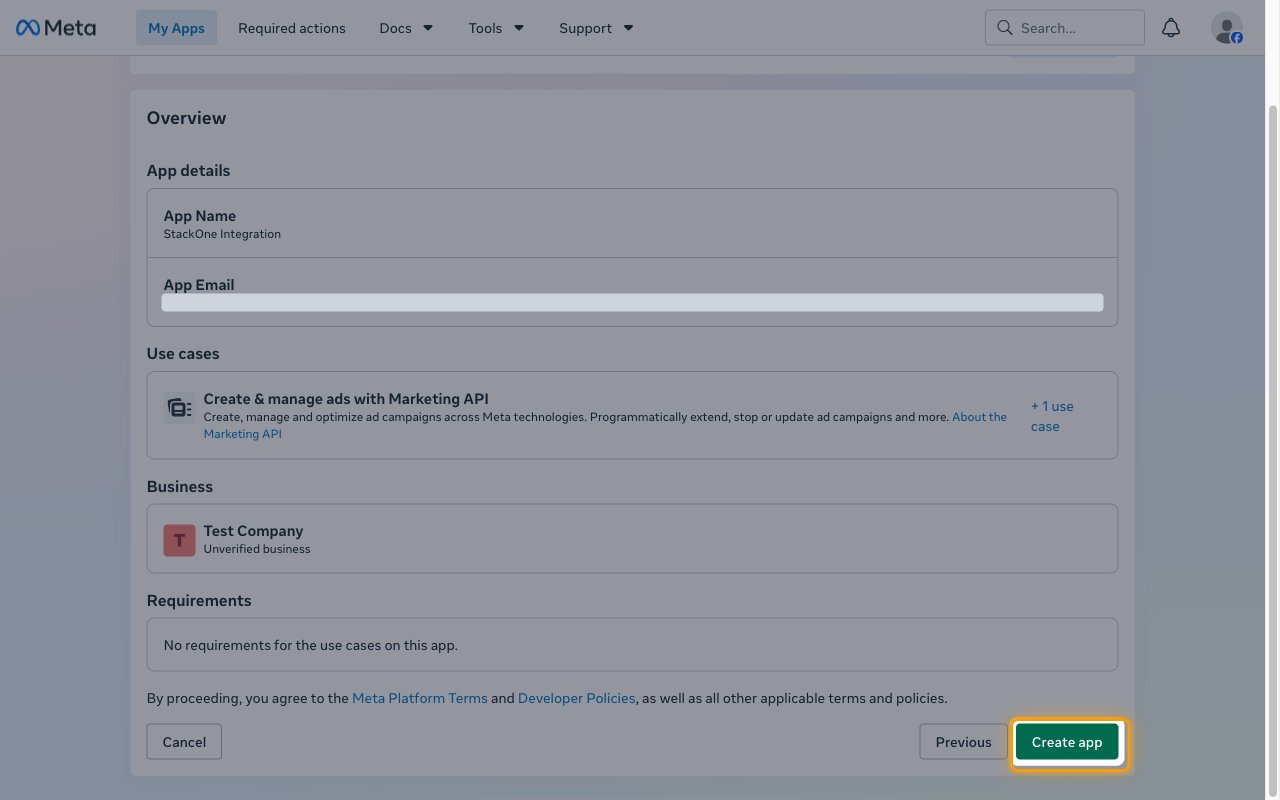
Task: Click the Overview section heading
Action: [187, 118]
